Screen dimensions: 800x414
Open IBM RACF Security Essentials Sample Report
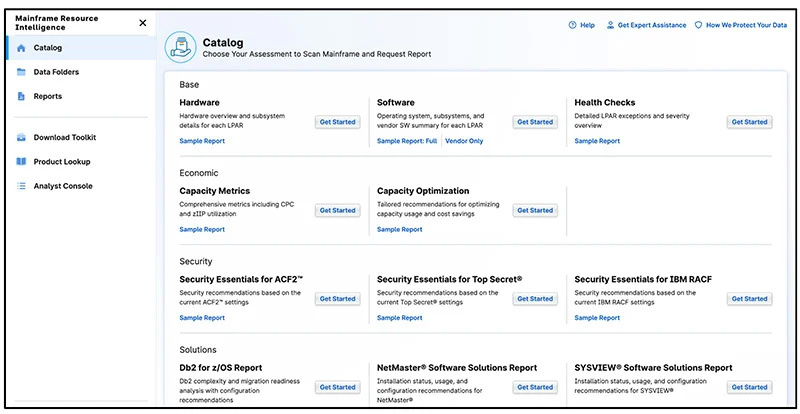[x=597, y=318]
